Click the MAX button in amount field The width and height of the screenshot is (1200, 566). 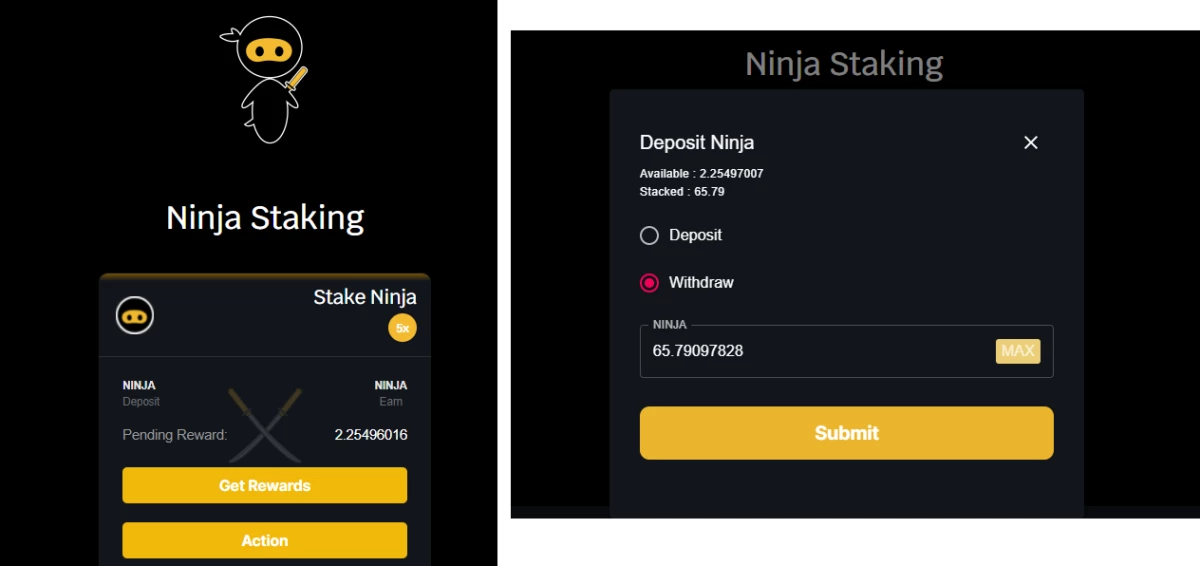1018,351
